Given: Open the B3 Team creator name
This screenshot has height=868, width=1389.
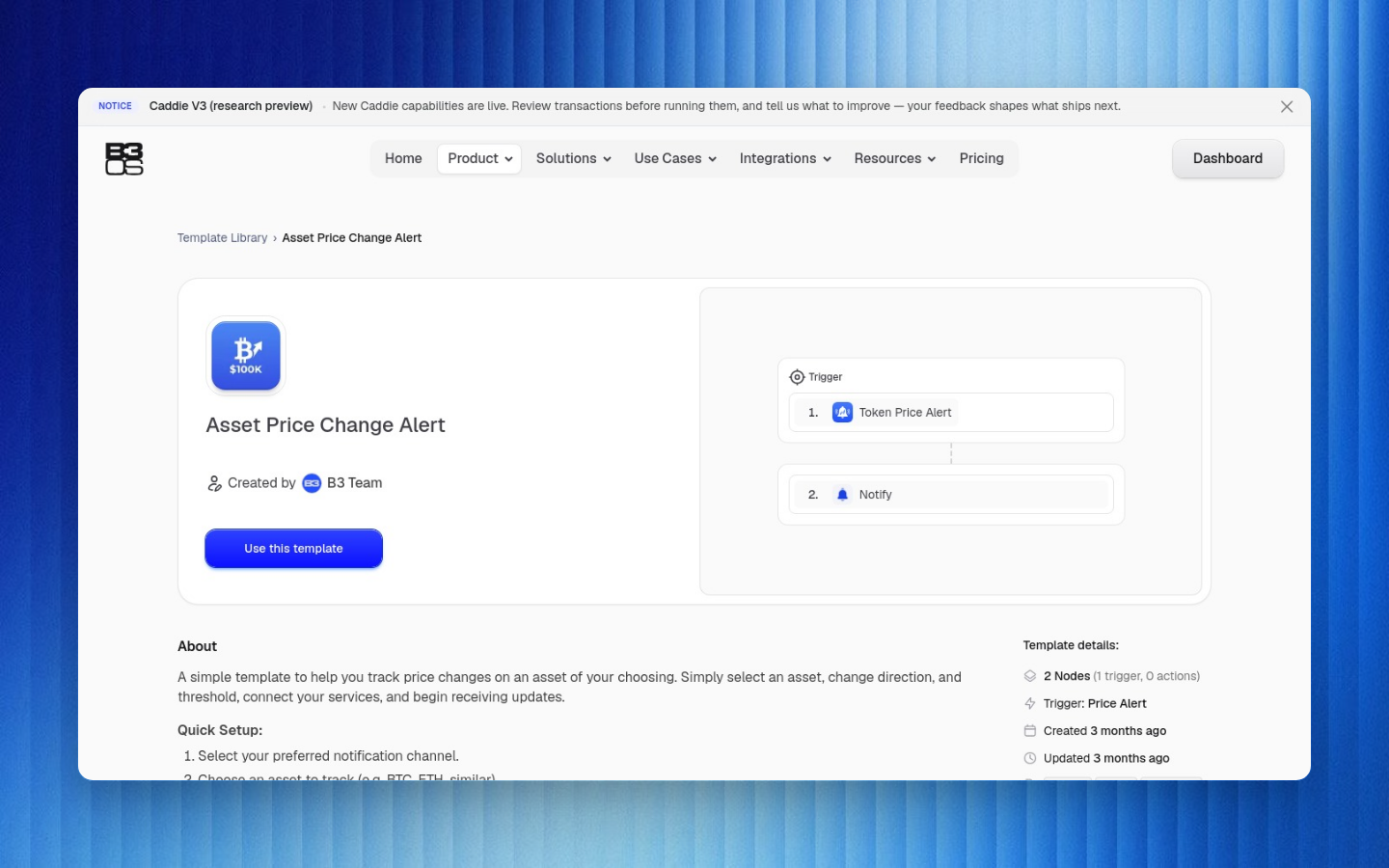Looking at the screenshot, I should [x=354, y=483].
